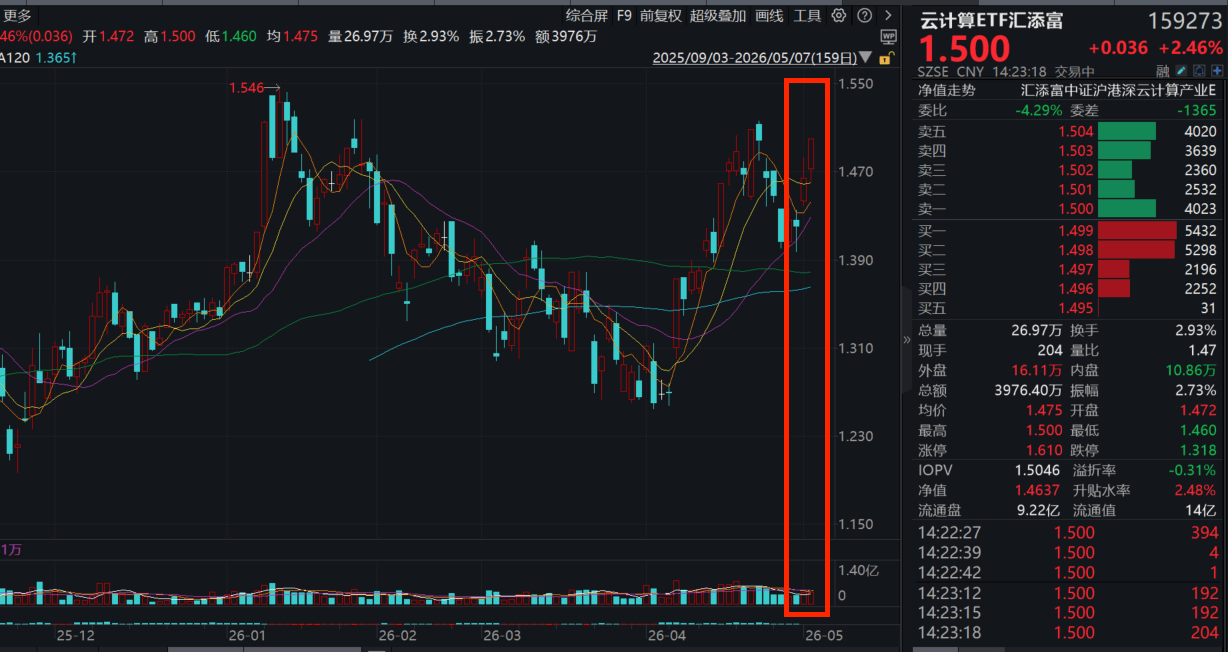The image size is (1228, 652).
Task: Set a price alert with the bell icon
Action: tap(1200, 71)
